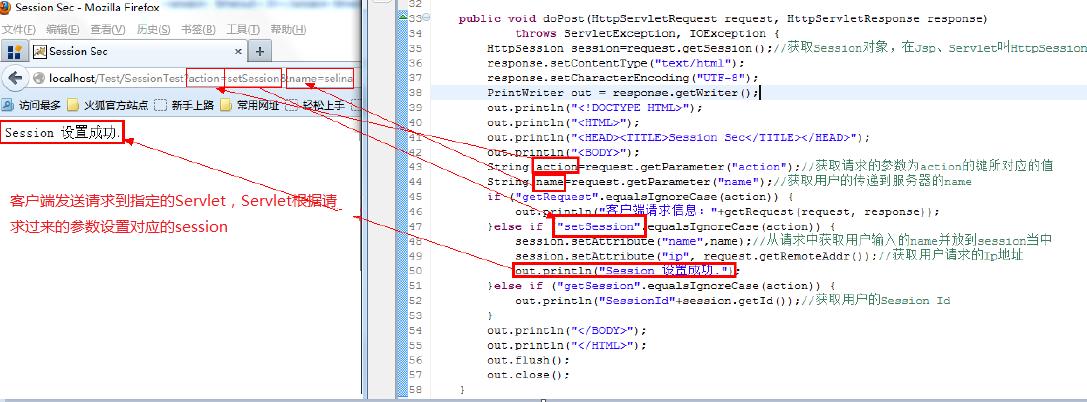Click page text 'Session 设置成功.'
This screenshot has width=1087, height=402.
[62, 133]
